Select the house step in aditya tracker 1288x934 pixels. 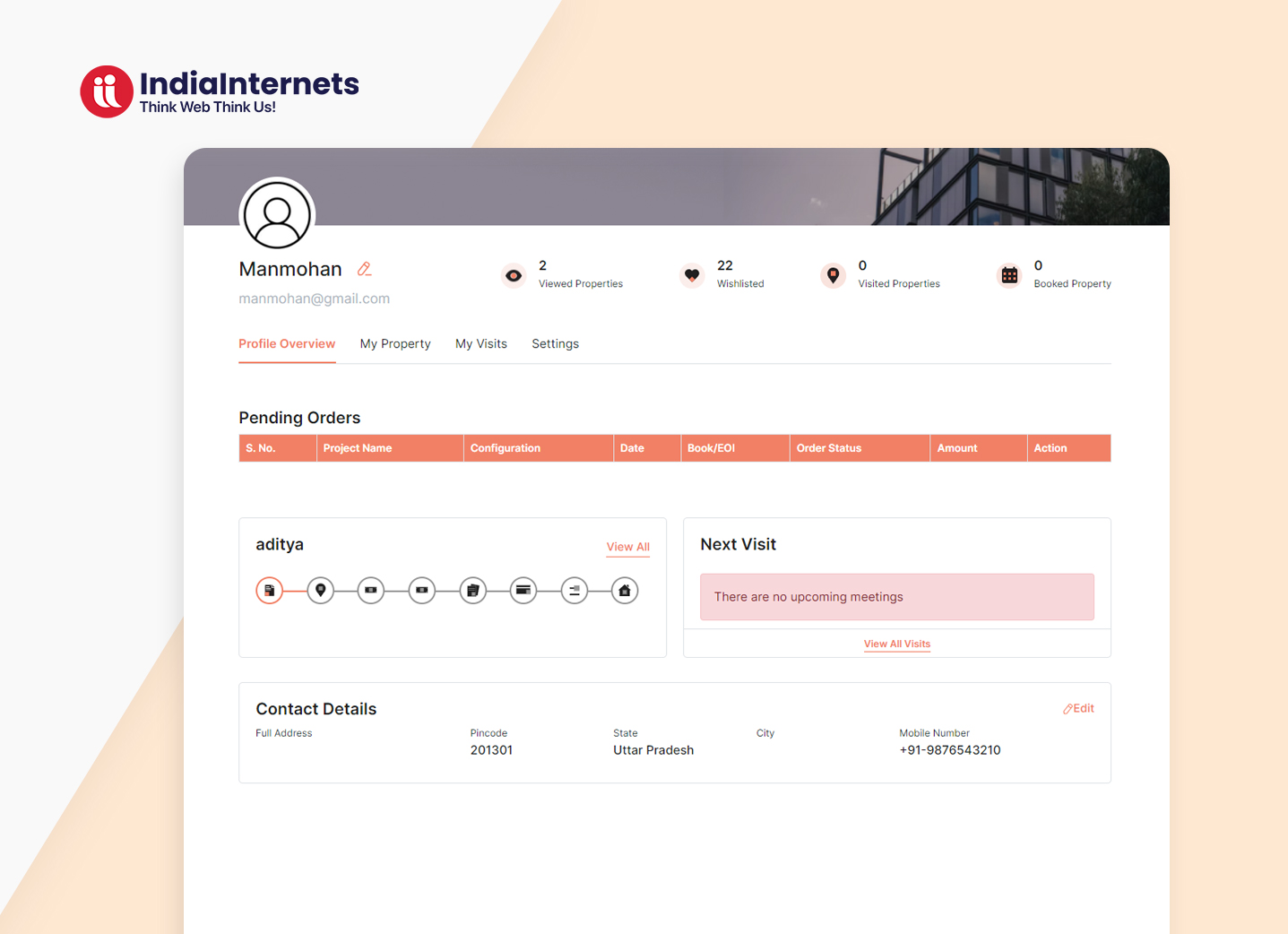(x=625, y=591)
